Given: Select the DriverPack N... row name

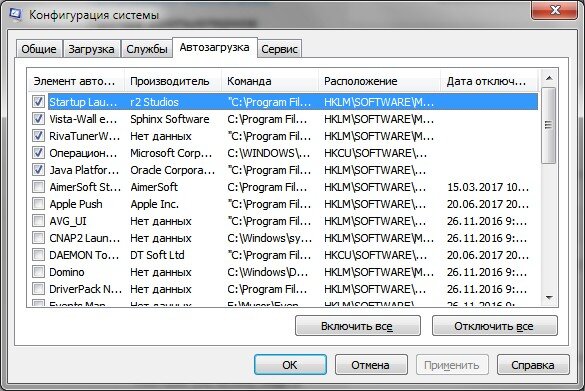Looking at the screenshot, I should (85, 289).
